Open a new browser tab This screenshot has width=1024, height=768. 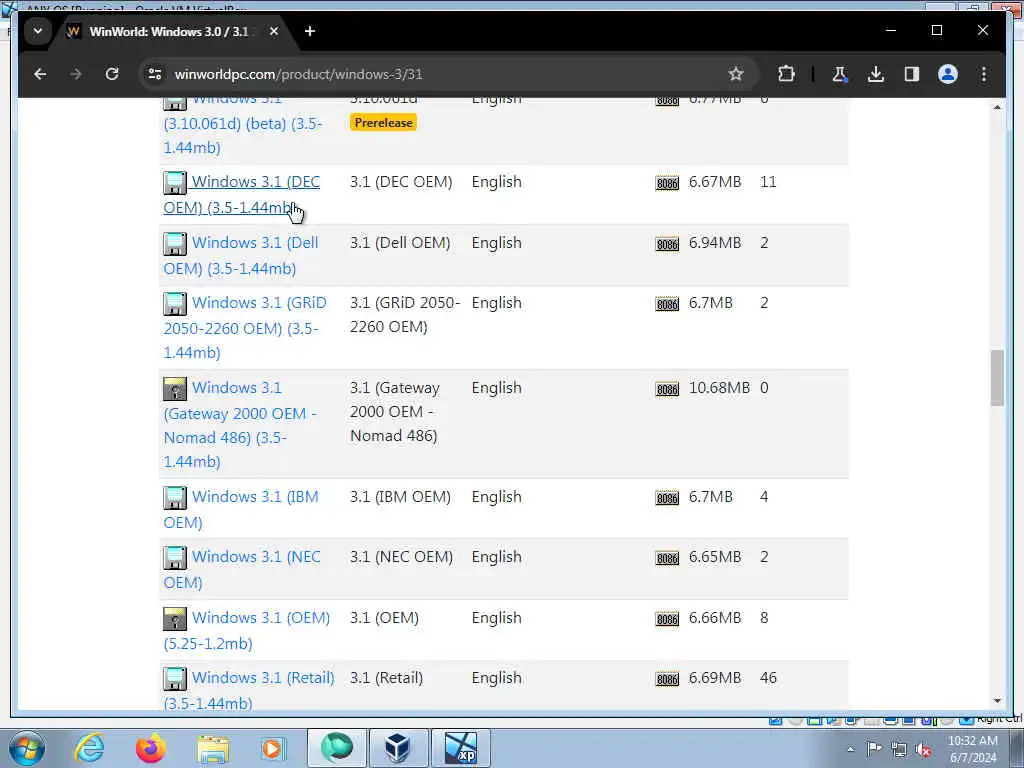[x=310, y=31]
